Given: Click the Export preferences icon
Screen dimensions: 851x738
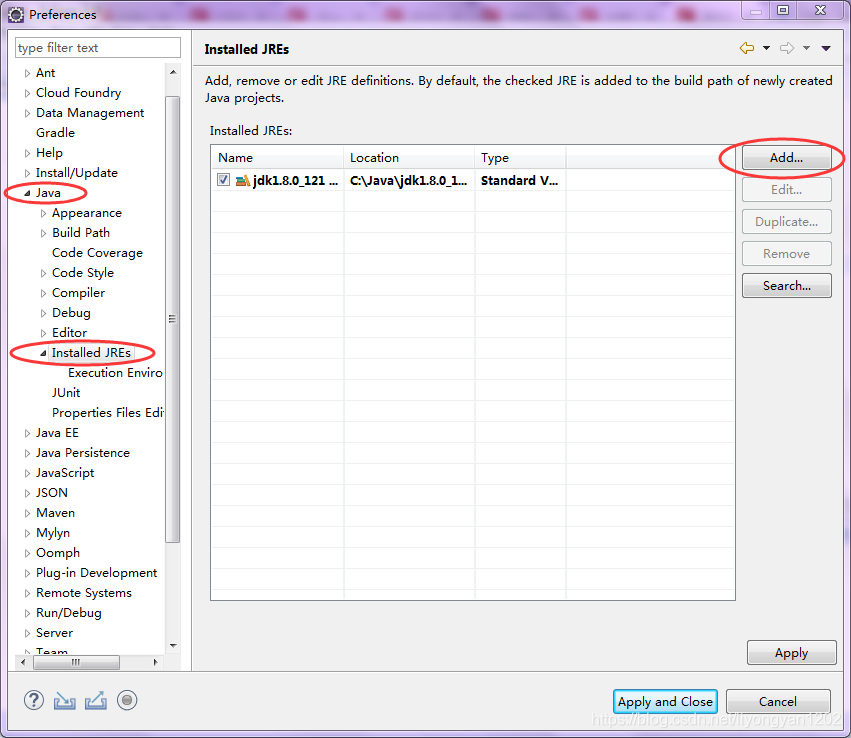Looking at the screenshot, I should (96, 701).
